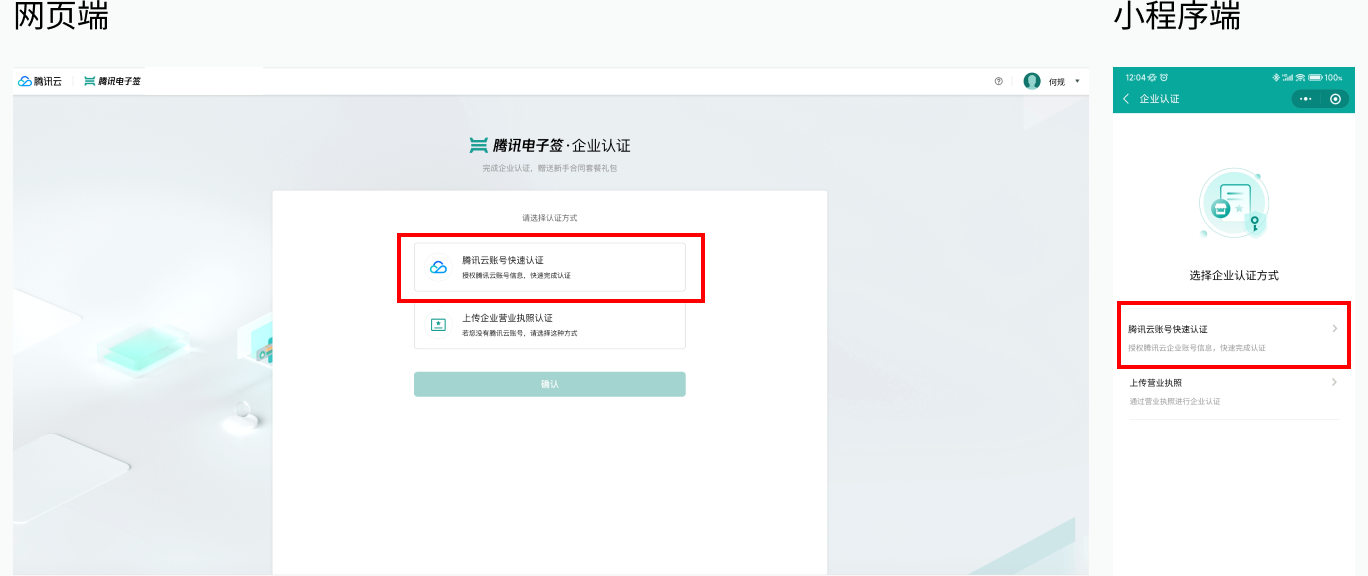Screen dimensions: 1368x576
Task: Click the 何残 user avatar icon
Action: 1033,81
